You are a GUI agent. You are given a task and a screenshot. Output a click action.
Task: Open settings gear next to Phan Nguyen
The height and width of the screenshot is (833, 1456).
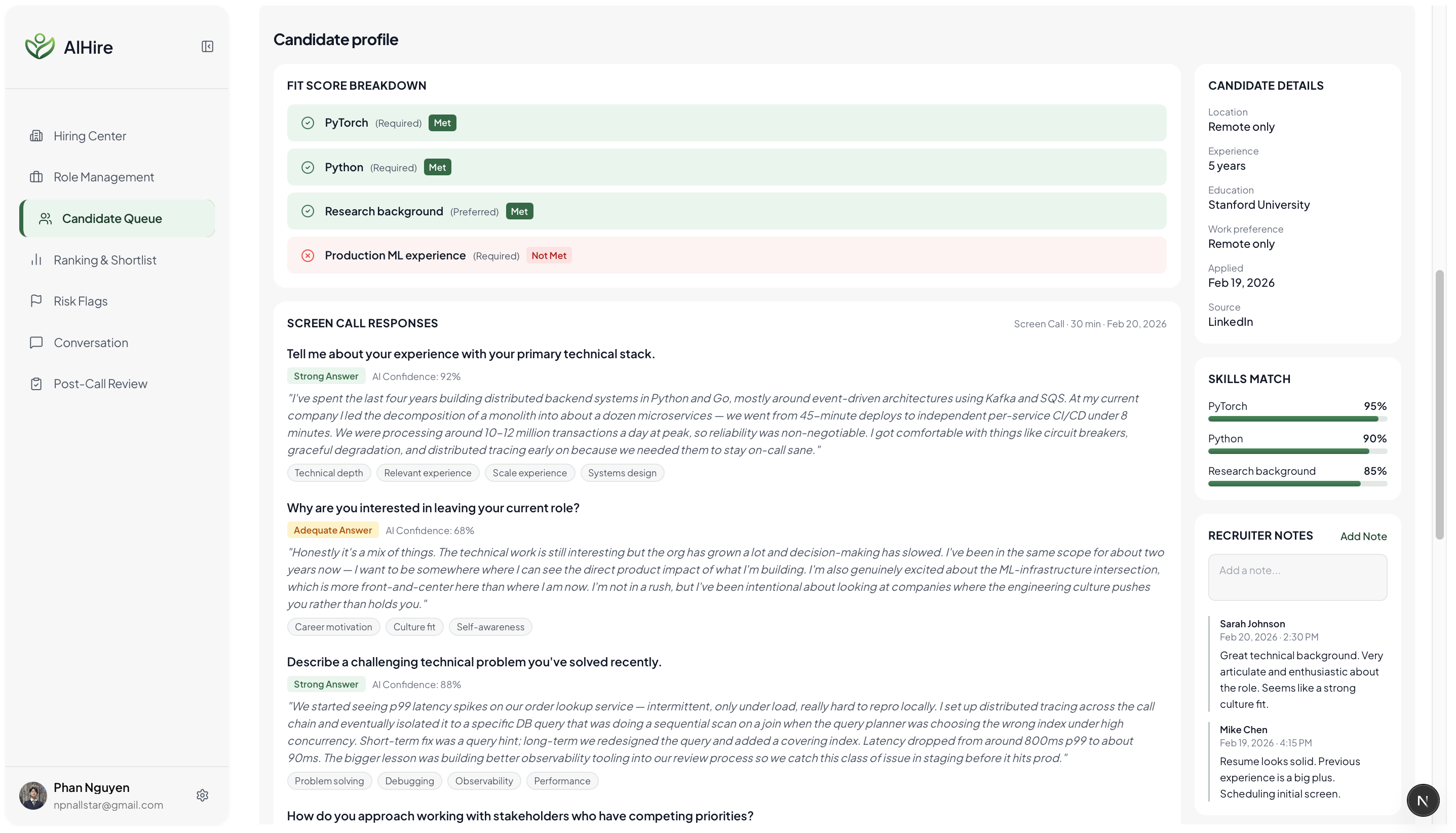click(x=202, y=795)
